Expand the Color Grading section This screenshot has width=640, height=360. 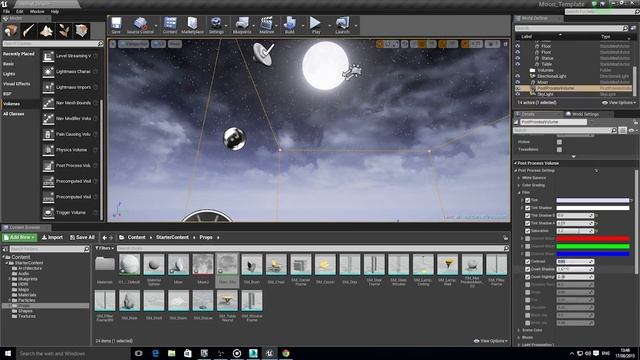point(519,185)
